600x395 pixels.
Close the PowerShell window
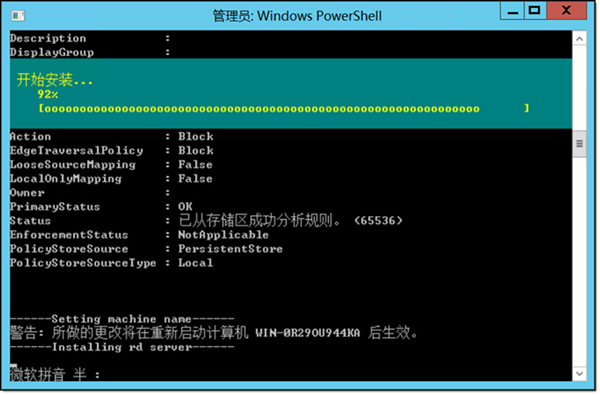pyautogui.click(x=566, y=11)
